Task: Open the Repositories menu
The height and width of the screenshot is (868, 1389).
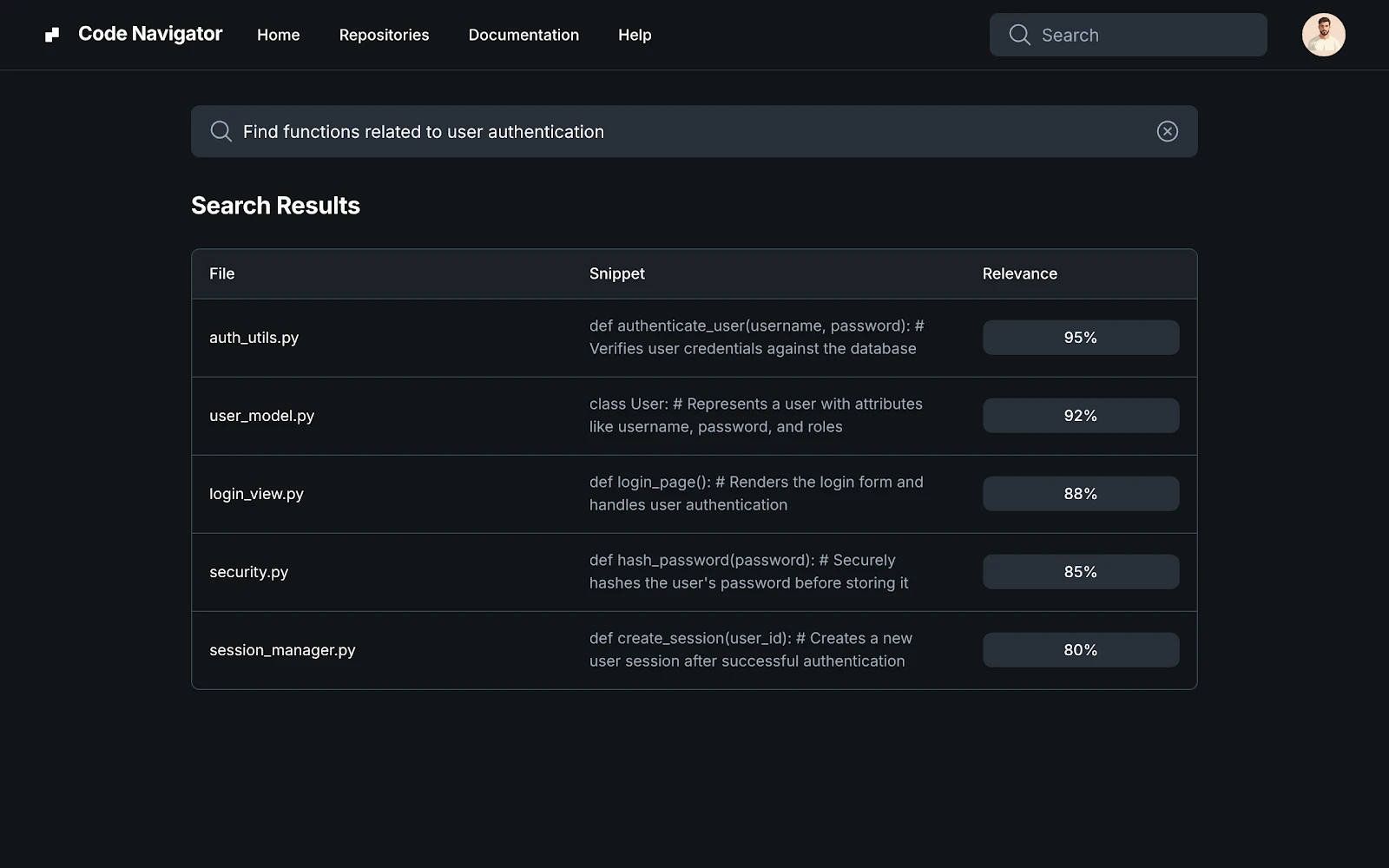Action: 384,35
